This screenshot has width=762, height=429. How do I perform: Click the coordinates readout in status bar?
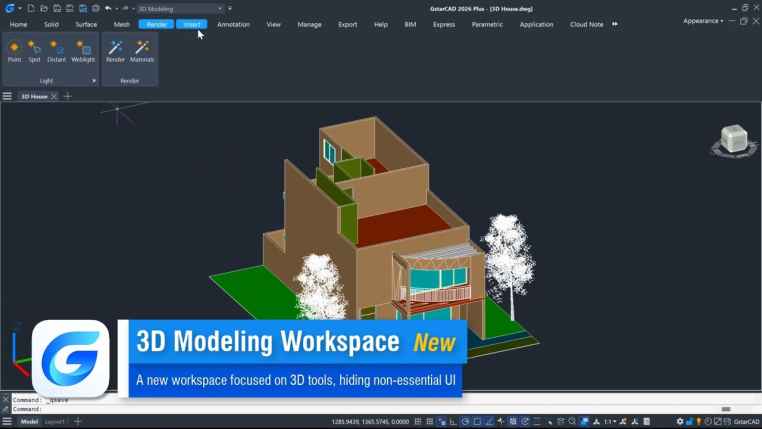[x=370, y=421]
